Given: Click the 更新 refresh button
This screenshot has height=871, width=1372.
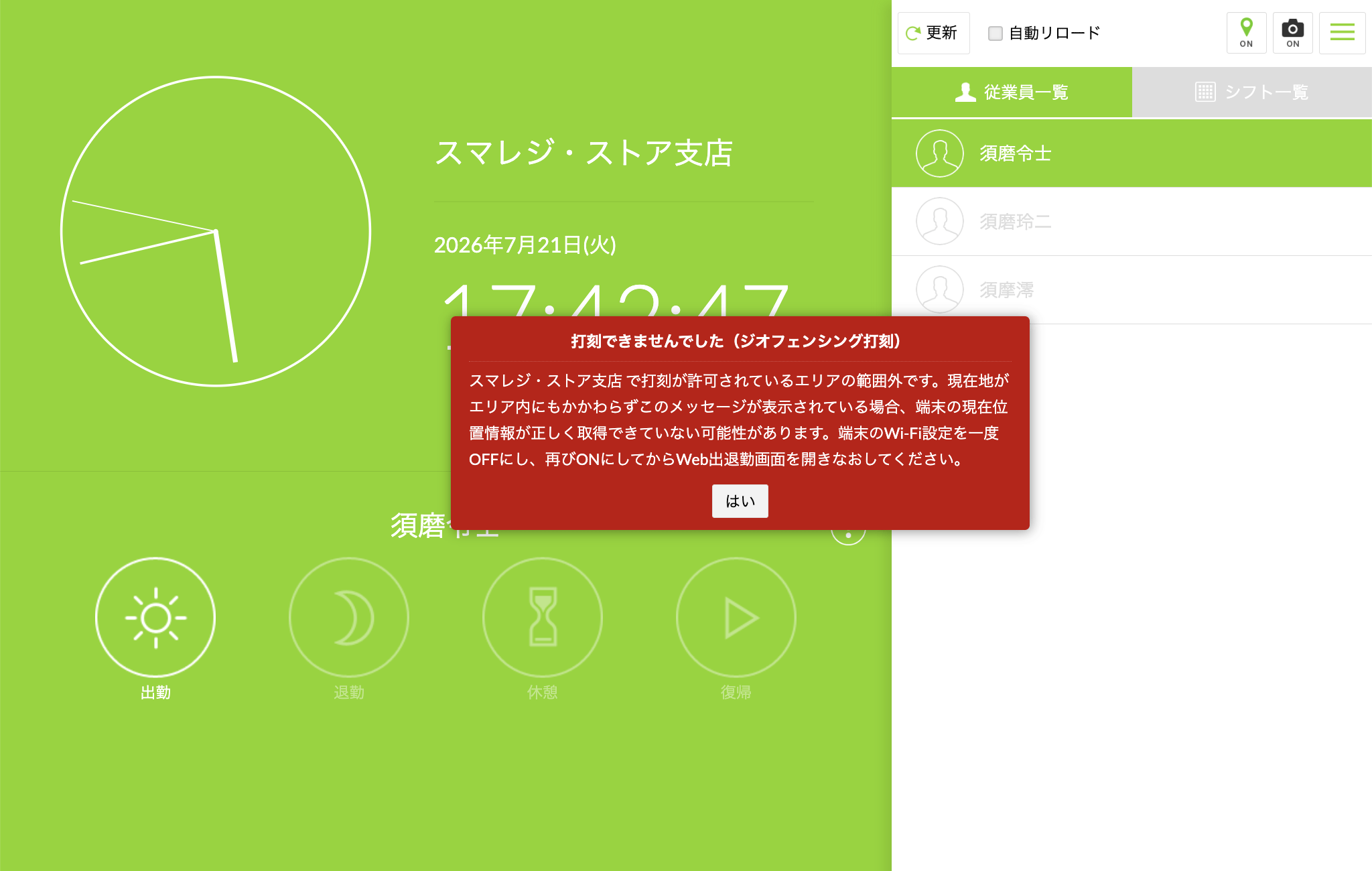Looking at the screenshot, I should coord(933,33).
